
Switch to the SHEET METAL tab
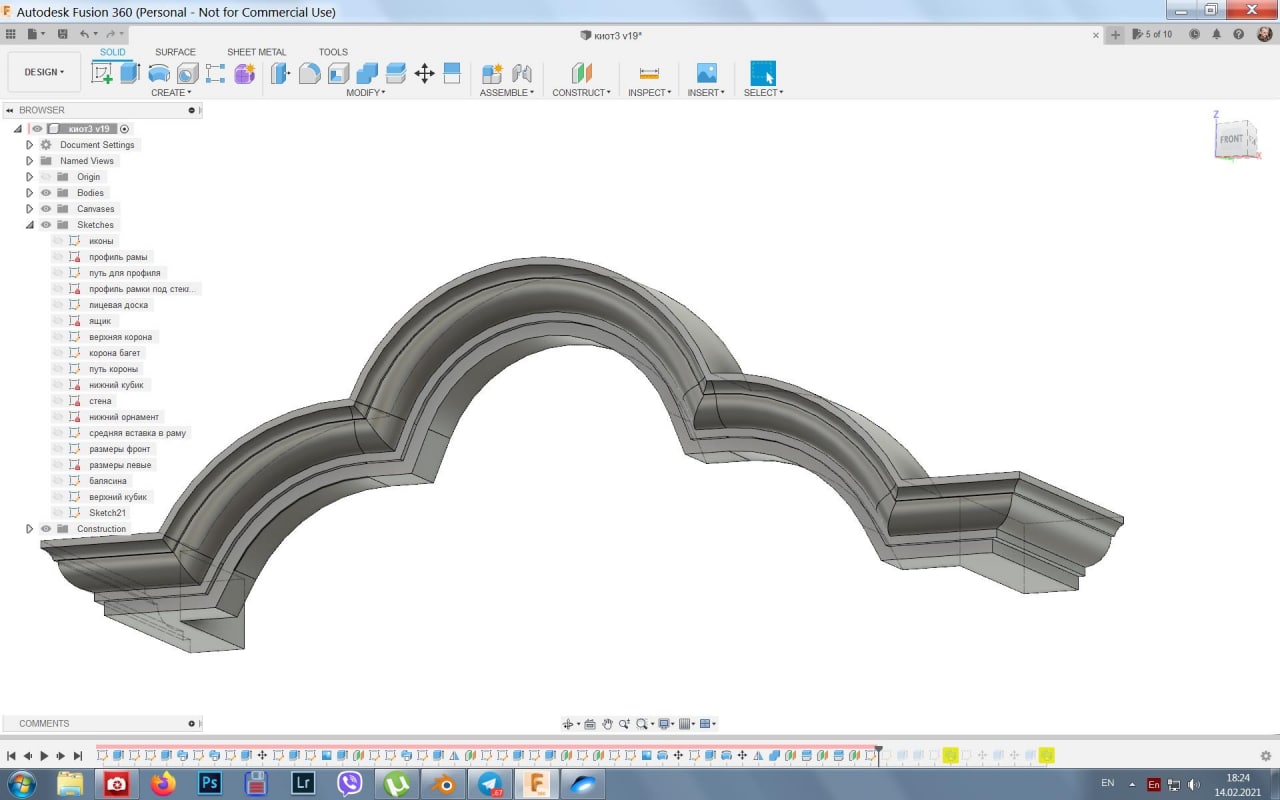click(x=256, y=52)
